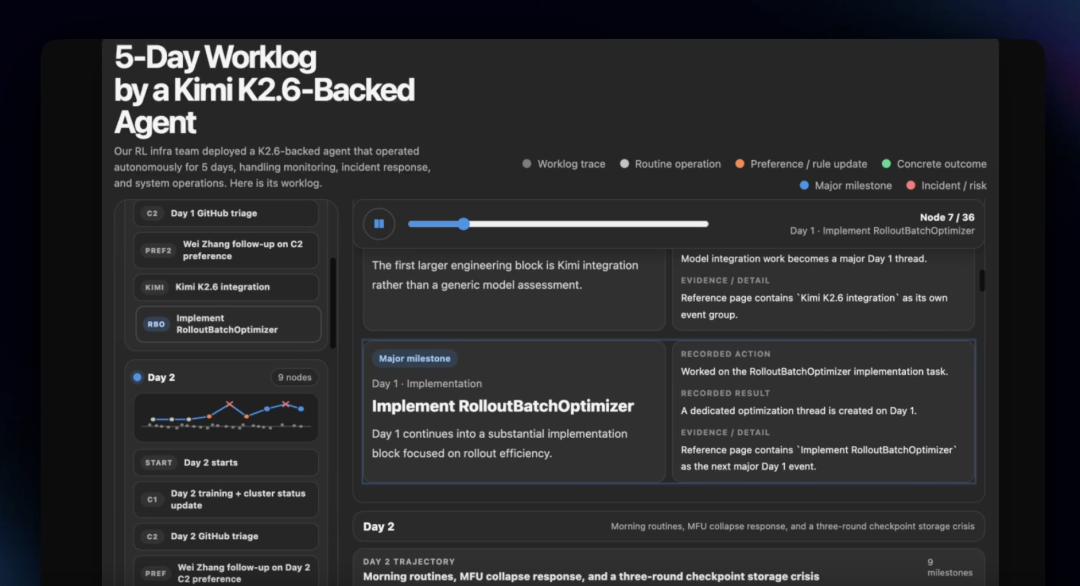Click the RBO badge icon in sidebar
Viewport: 1080px width, 586px height.
156,324
